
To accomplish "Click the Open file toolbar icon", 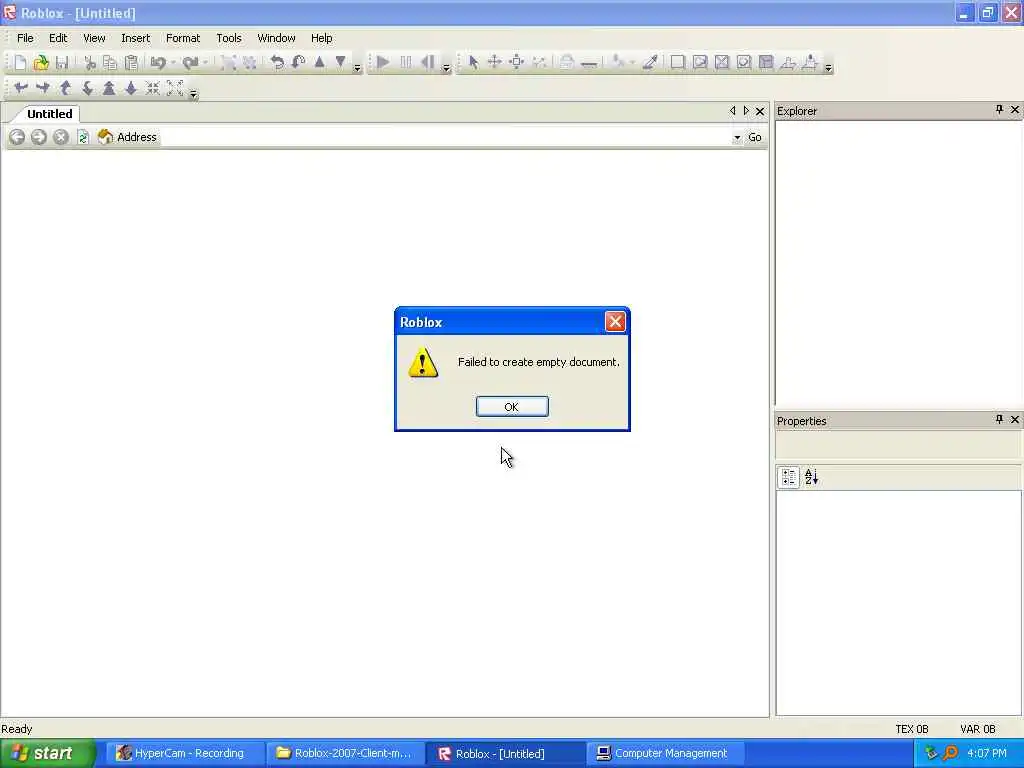I will [x=41, y=63].
